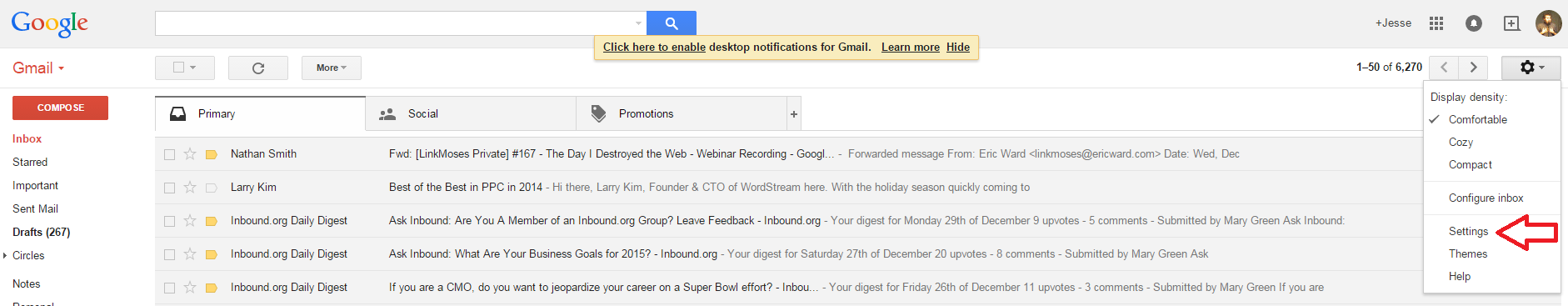Image resolution: width=1568 pixels, height=306 pixels.
Task: Star the Nathan Smith email
Action: [190, 154]
